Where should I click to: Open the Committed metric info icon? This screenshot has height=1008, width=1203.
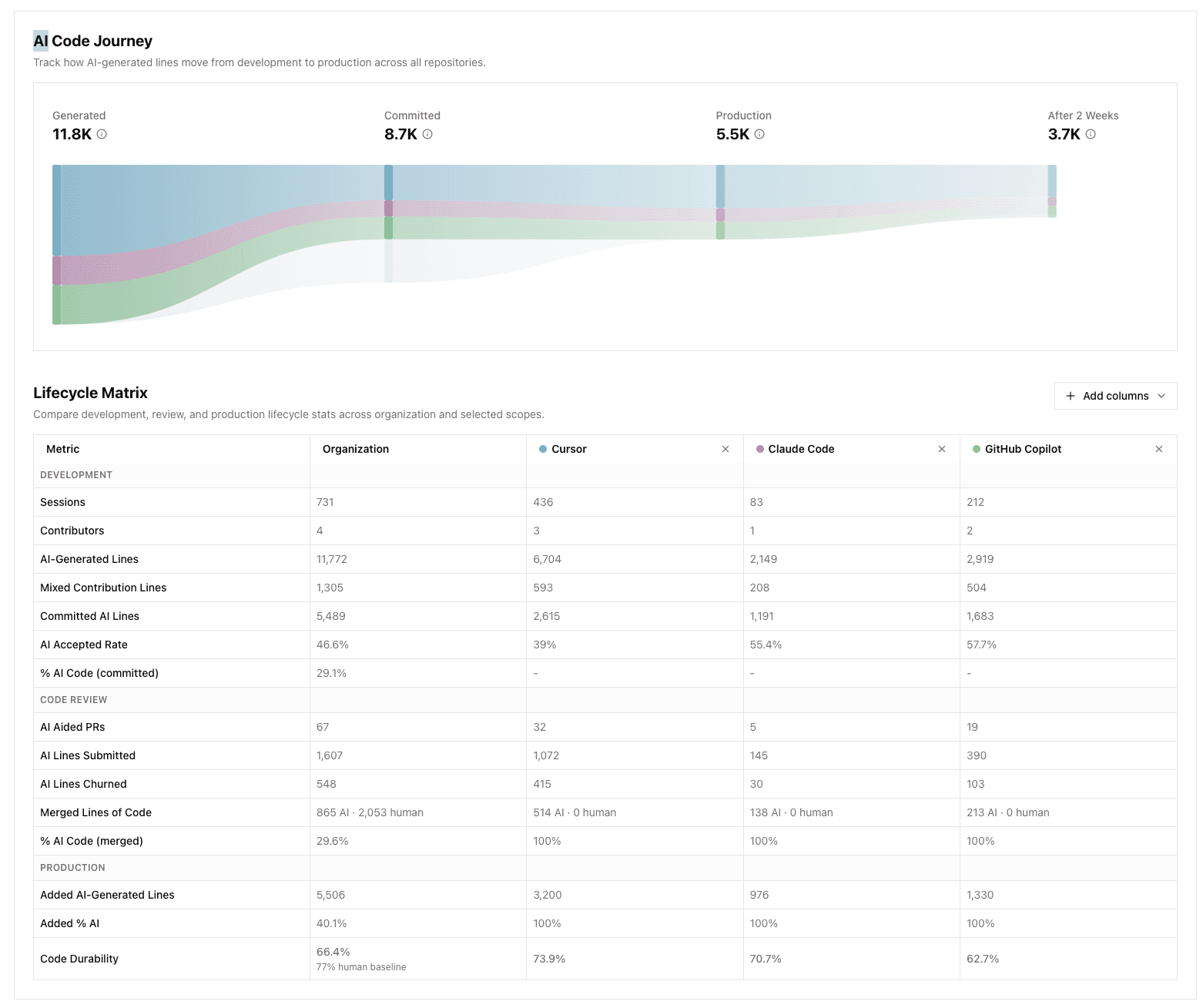tap(429, 134)
